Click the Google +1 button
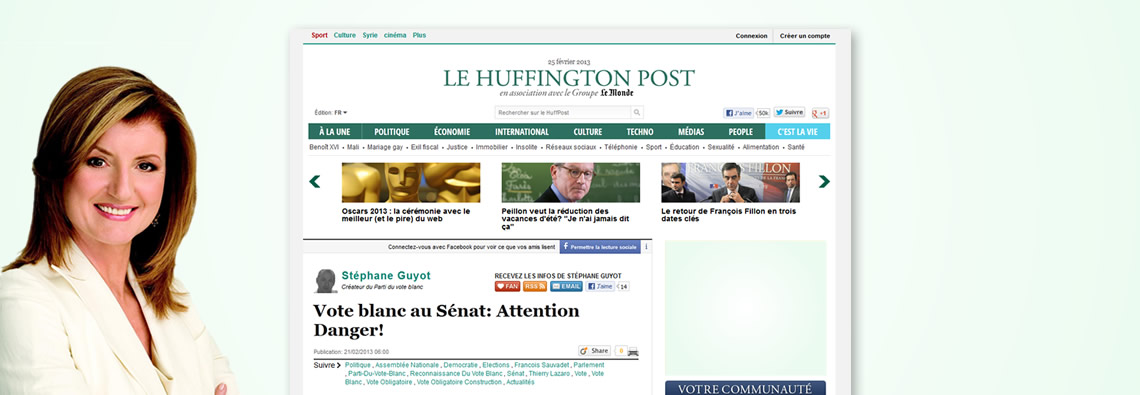The width and height of the screenshot is (1140, 395). click(820, 113)
